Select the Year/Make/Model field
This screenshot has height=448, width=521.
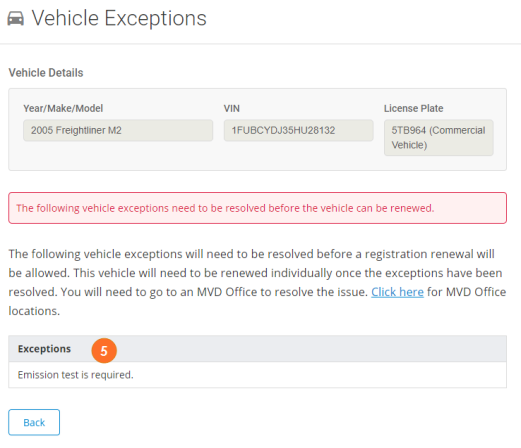tap(118, 130)
